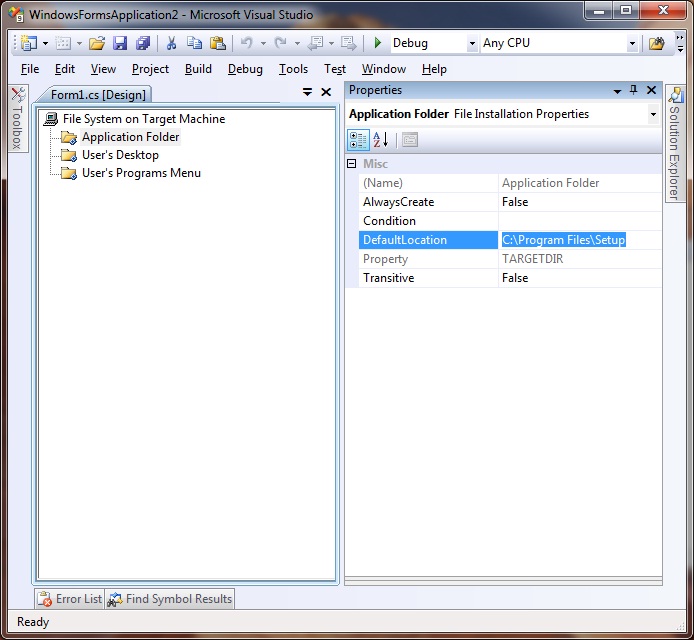Open the Error List tab
The image size is (694, 640).
(69, 599)
